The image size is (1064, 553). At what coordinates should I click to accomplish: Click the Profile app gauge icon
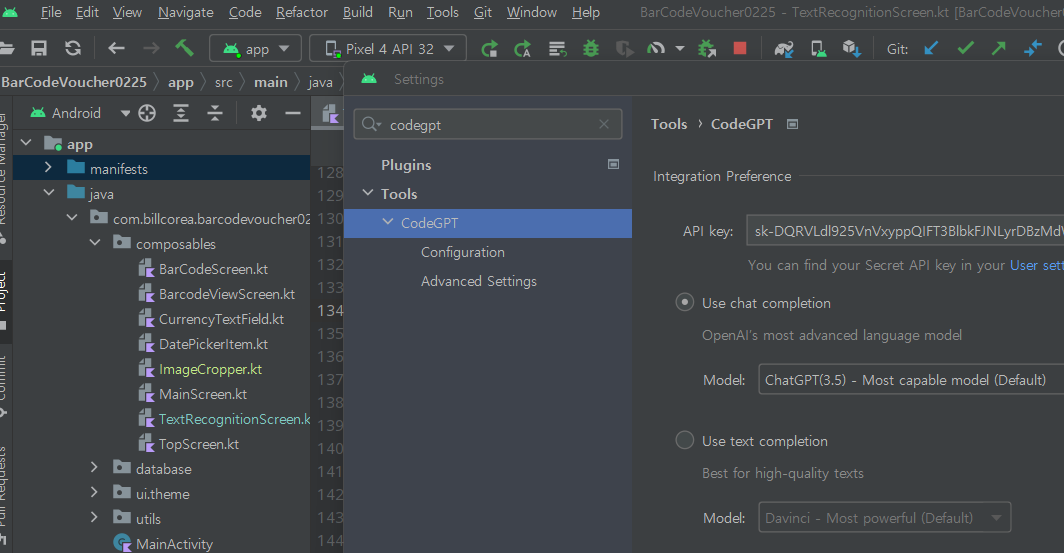point(656,48)
